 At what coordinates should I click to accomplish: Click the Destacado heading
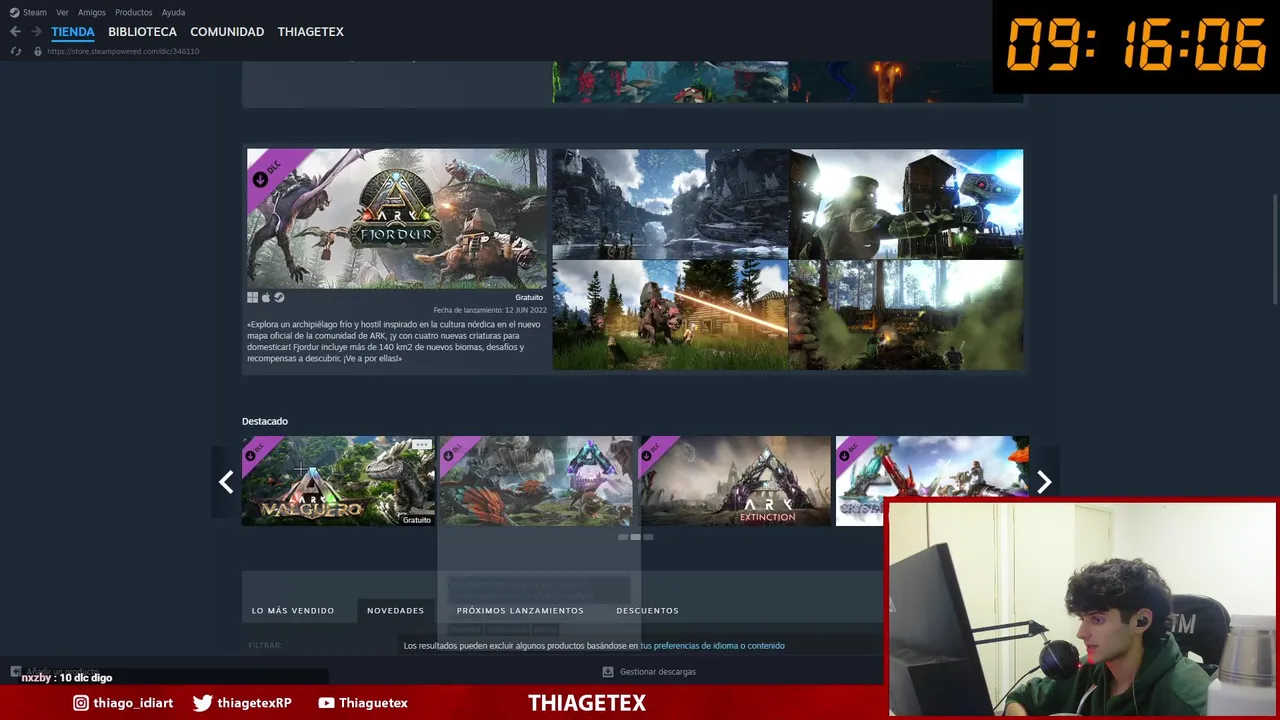(x=264, y=421)
